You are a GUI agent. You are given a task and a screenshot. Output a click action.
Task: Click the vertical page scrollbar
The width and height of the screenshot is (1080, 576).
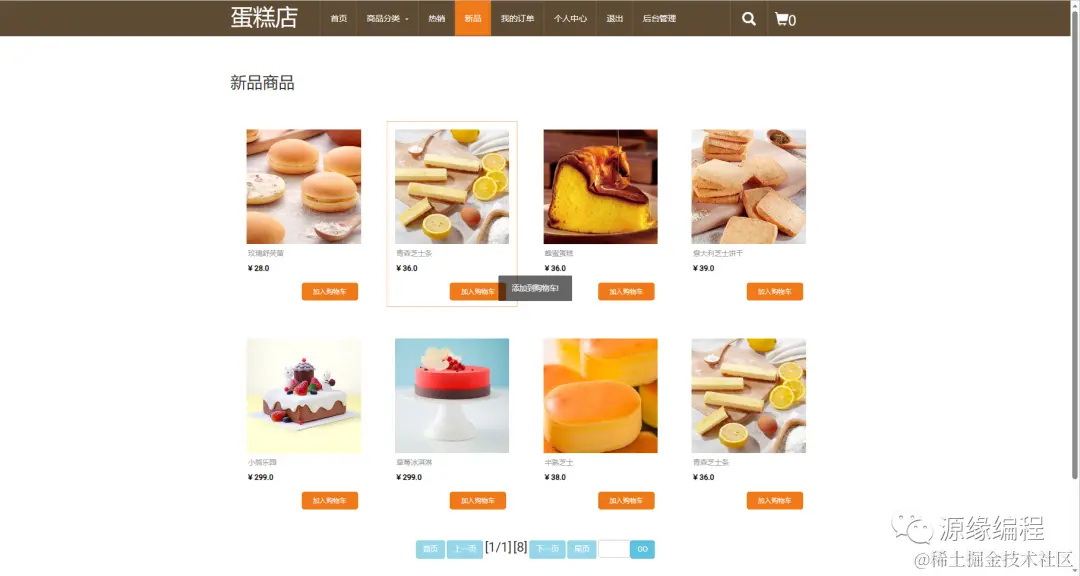[1074, 241]
